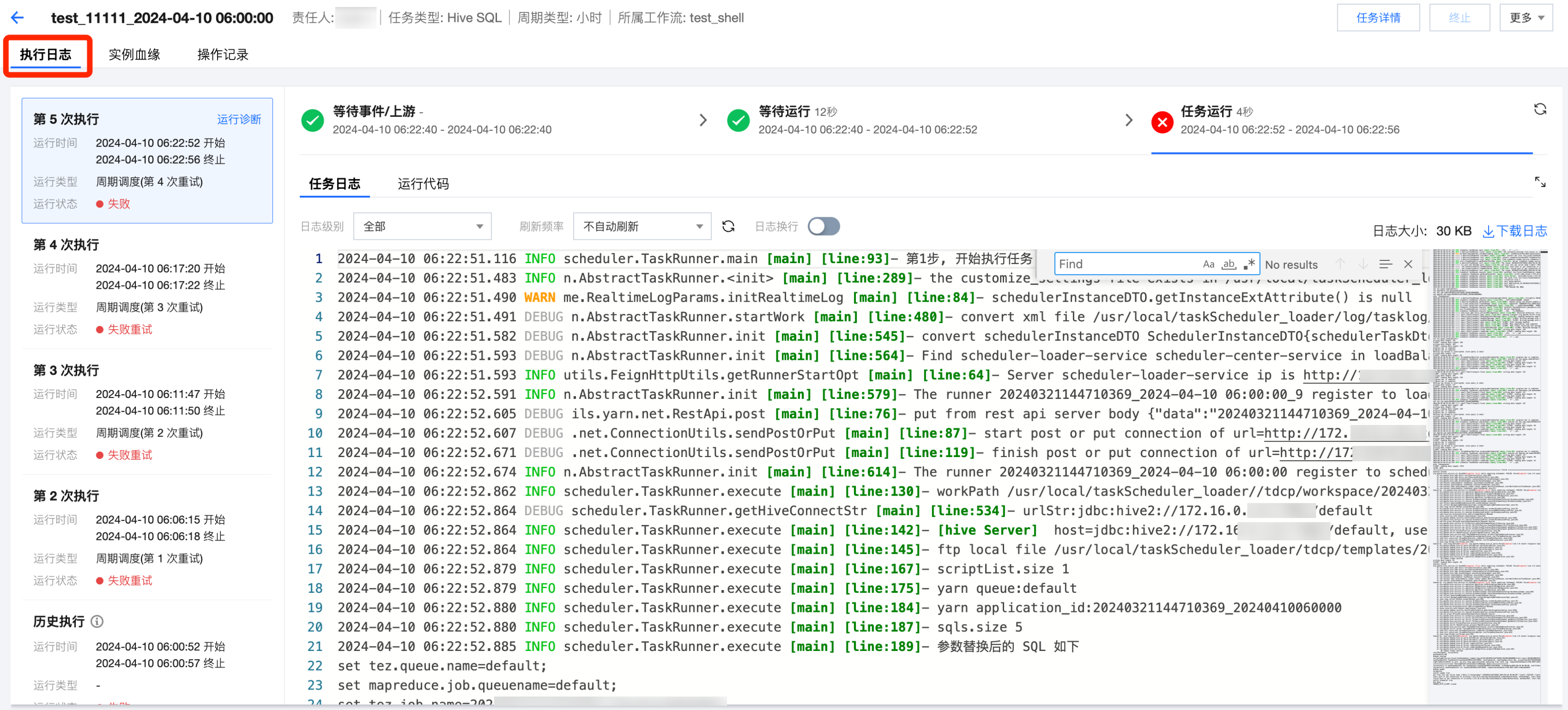Click the Find in Selection icon

point(1385,264)
